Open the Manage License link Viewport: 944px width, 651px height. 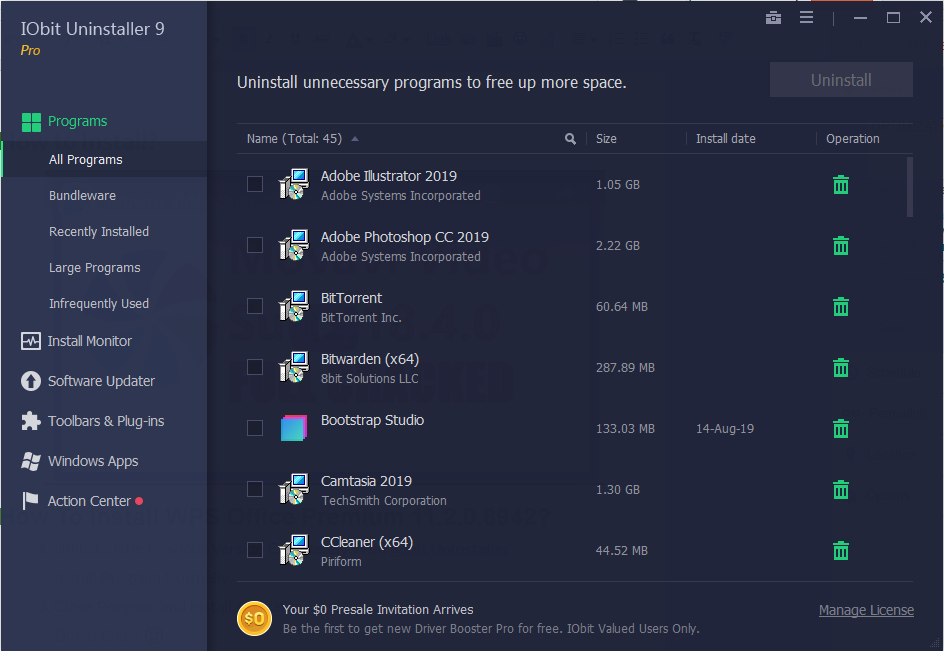[866, 610]
